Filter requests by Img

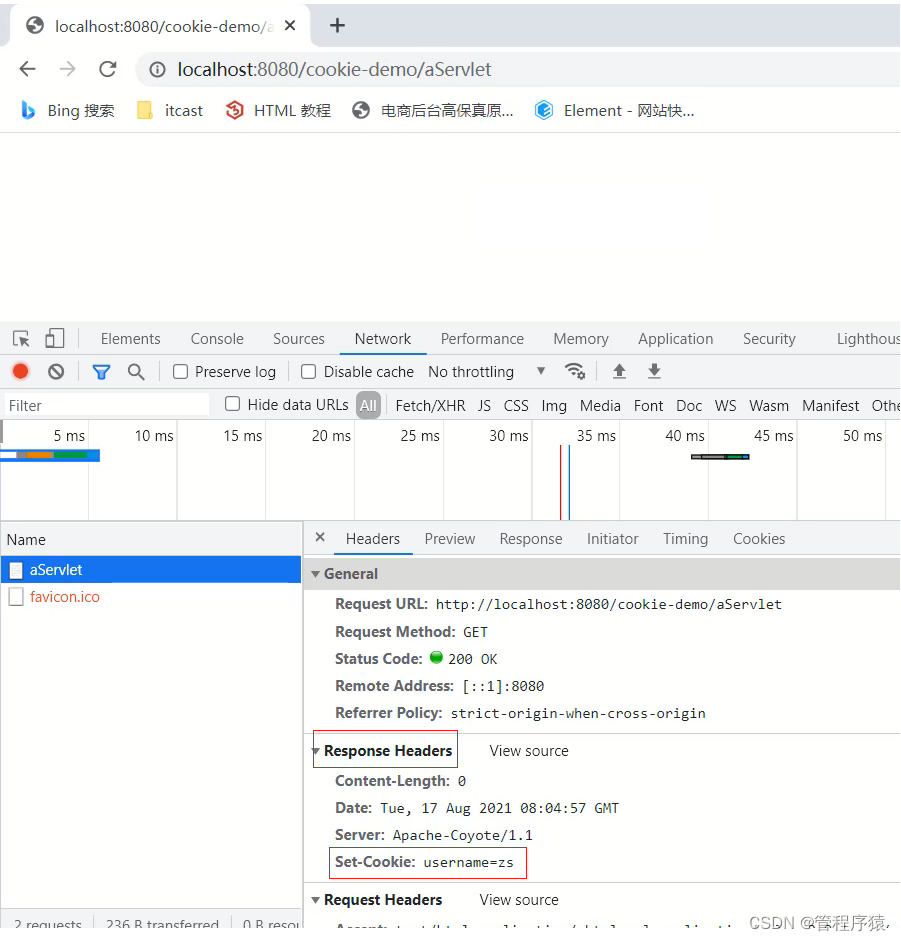553,406
